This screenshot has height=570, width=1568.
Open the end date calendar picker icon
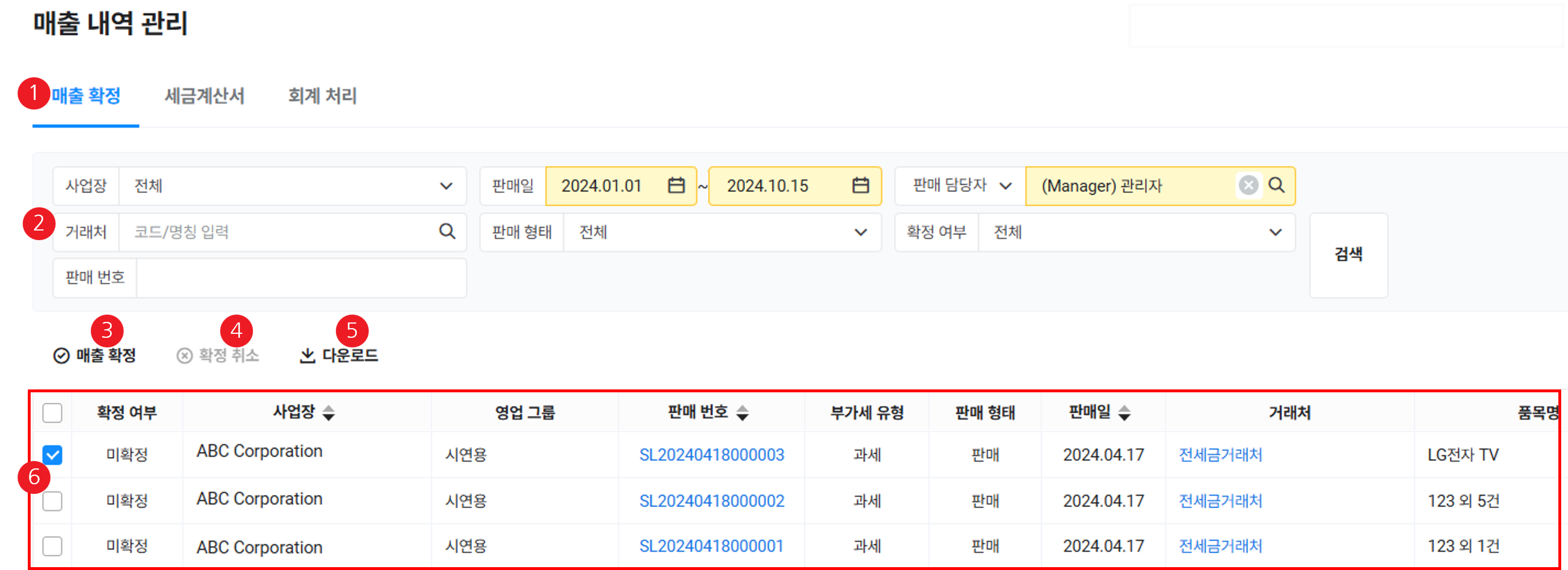(x=860, y=185)
